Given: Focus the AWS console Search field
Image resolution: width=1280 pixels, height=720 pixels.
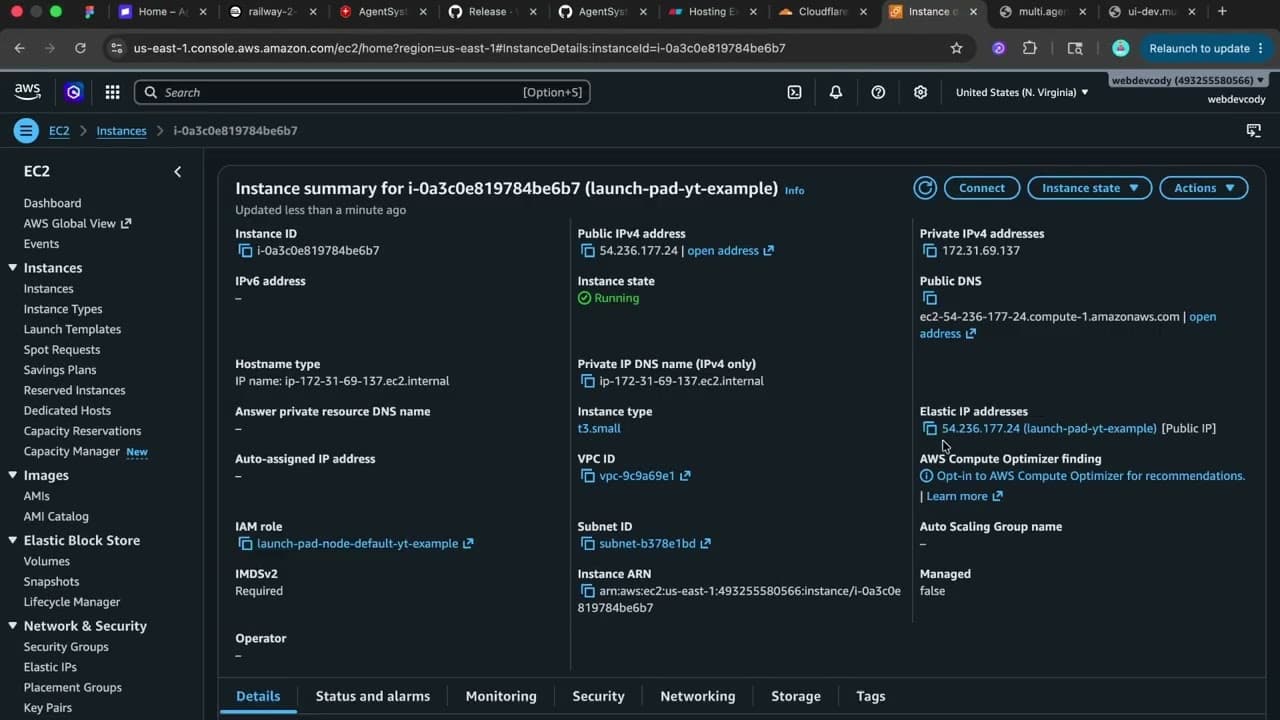Looking at the screenshot, I should tap(362, 92).
